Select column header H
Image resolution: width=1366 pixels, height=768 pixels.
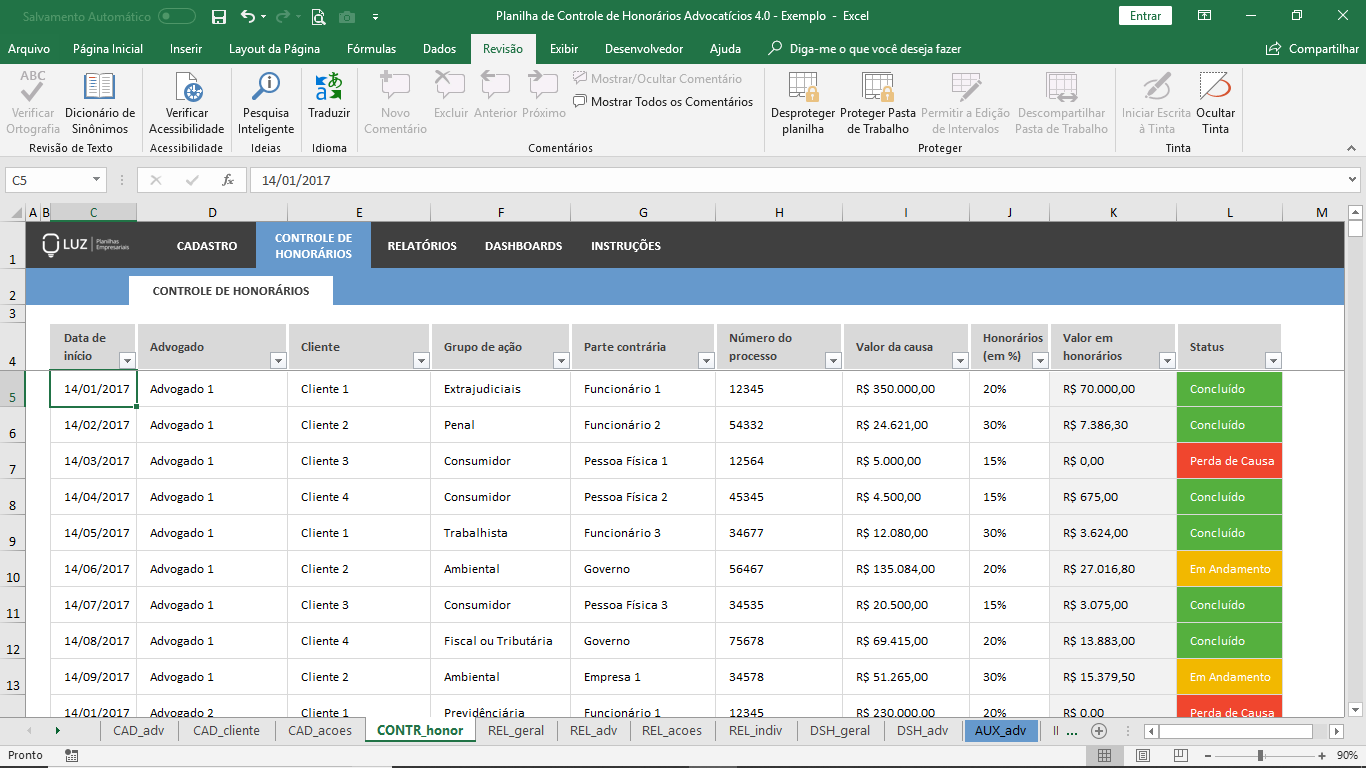click(x=779, y=212)
